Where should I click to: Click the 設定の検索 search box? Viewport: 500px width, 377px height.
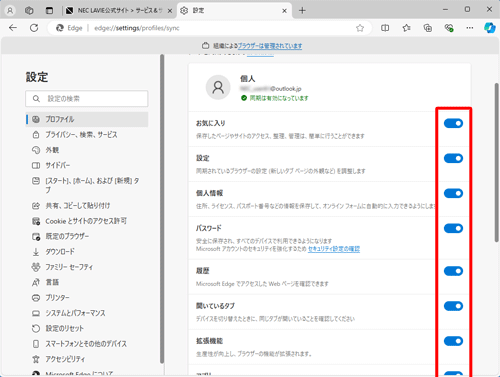point(87,99)
